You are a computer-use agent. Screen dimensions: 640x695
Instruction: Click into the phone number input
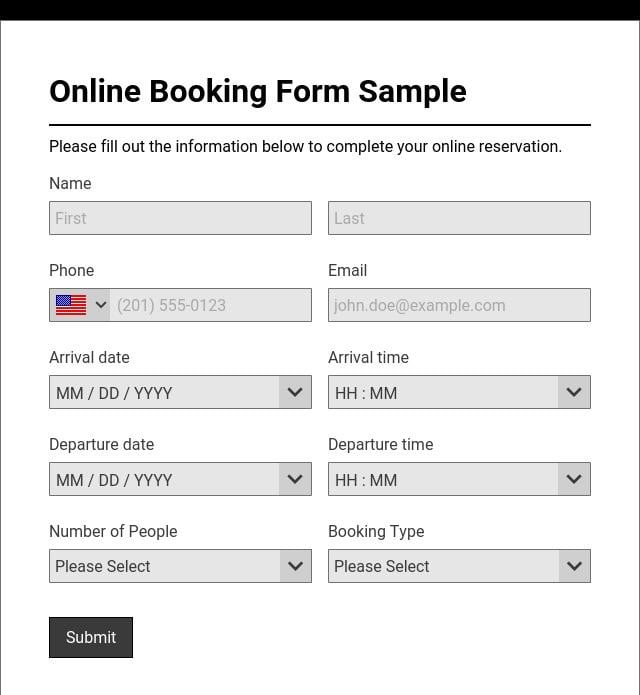pos(210,305)
